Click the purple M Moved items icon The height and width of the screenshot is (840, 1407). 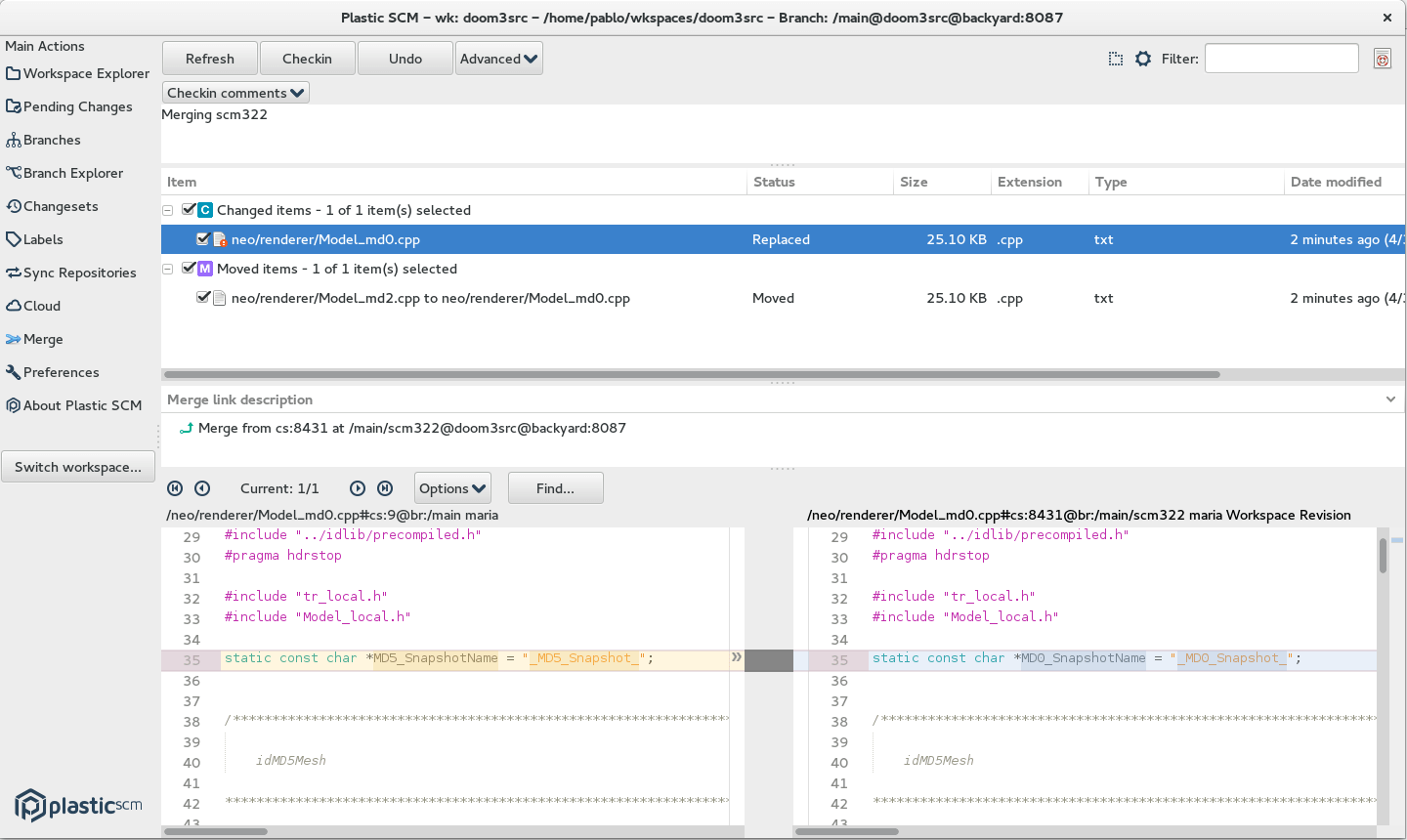[x=205, y=269]
